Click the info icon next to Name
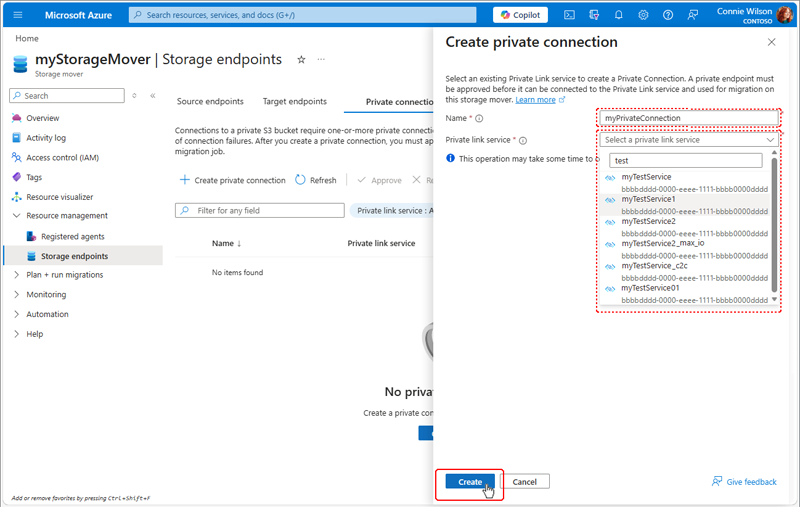 (479, 118)
